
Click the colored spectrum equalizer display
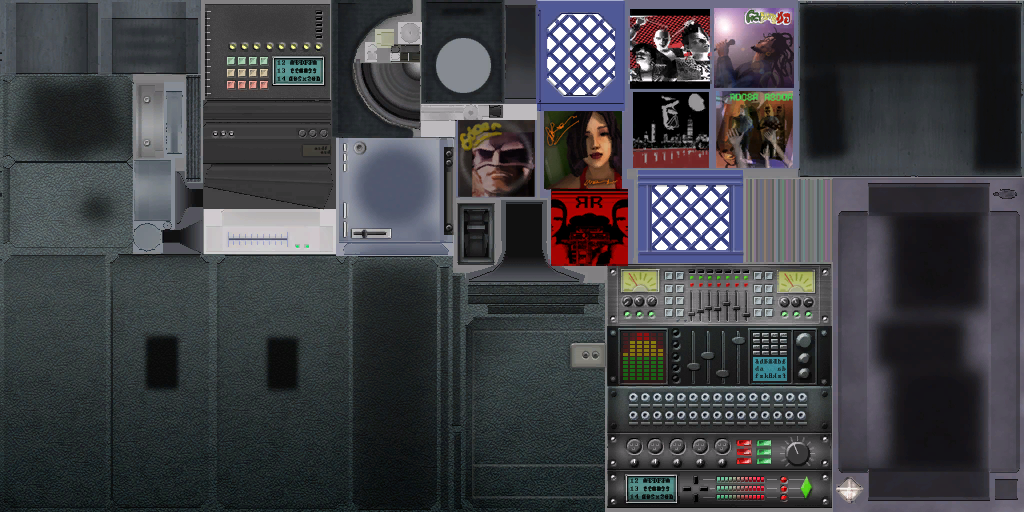(643, 356)
